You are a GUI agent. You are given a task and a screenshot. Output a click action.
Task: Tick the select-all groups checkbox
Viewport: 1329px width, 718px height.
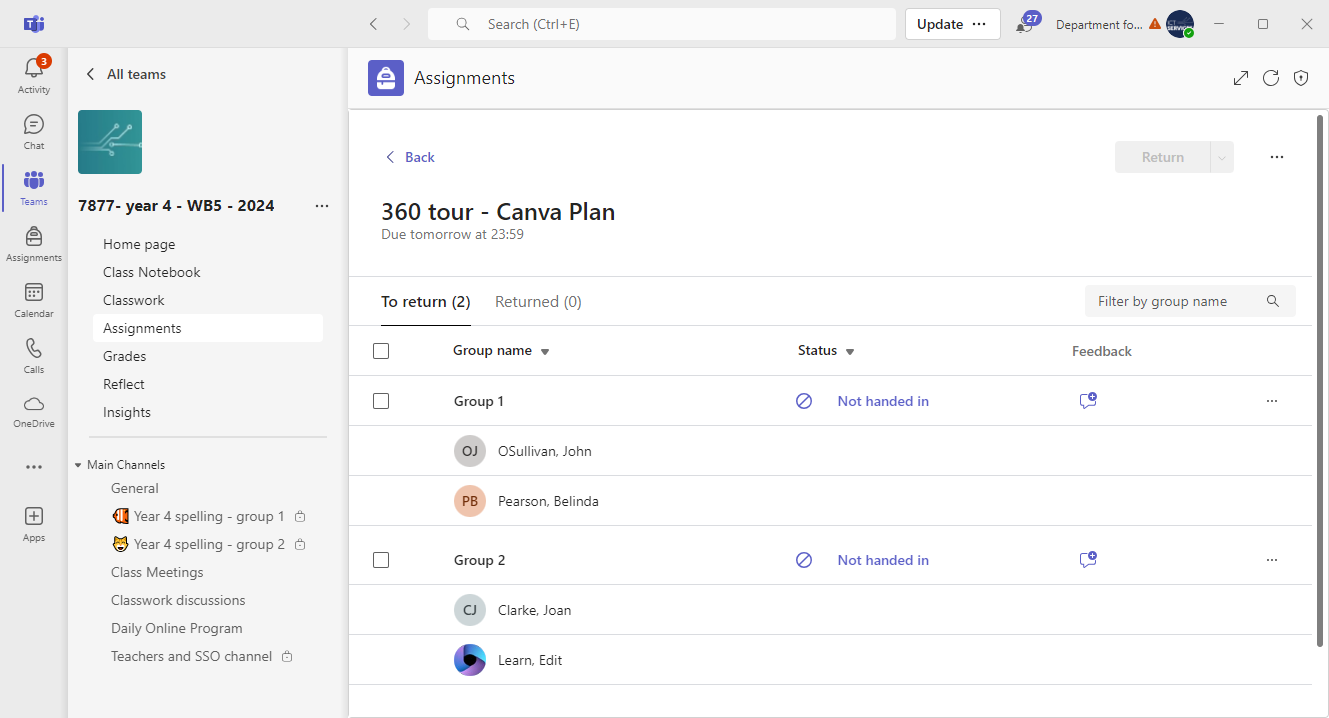pos(381,351)
